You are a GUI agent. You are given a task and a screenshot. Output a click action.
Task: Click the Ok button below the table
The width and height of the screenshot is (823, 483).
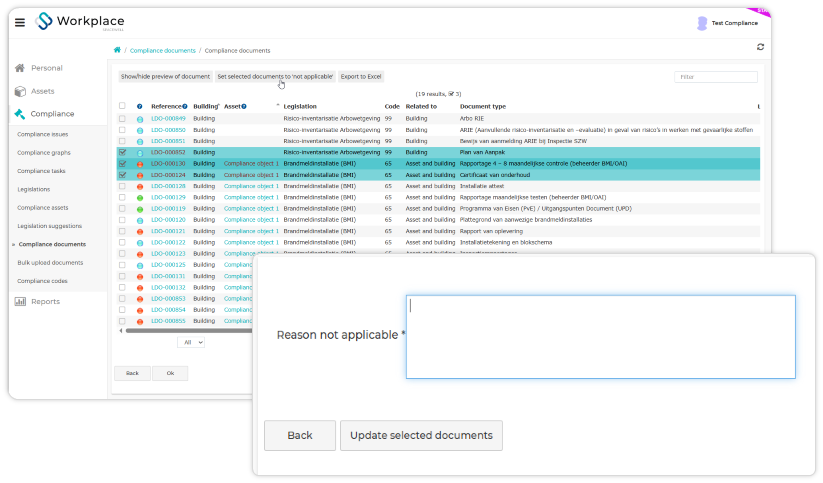pyautogui.click(x=170, y=373)
